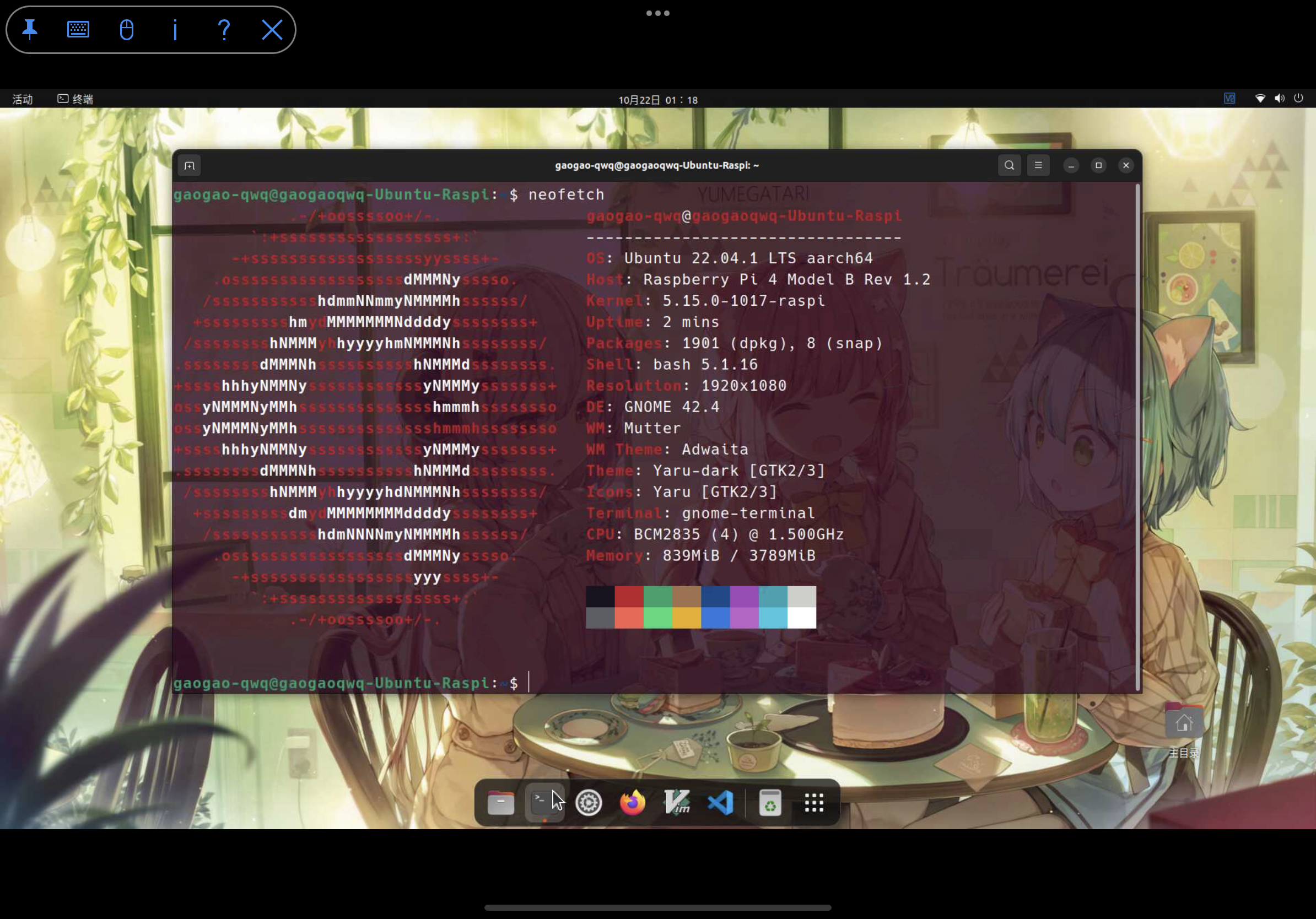1316x919 pixels.
Task: Click the dark blue swatch in top palette row
Action: click(x=715, y=597)
